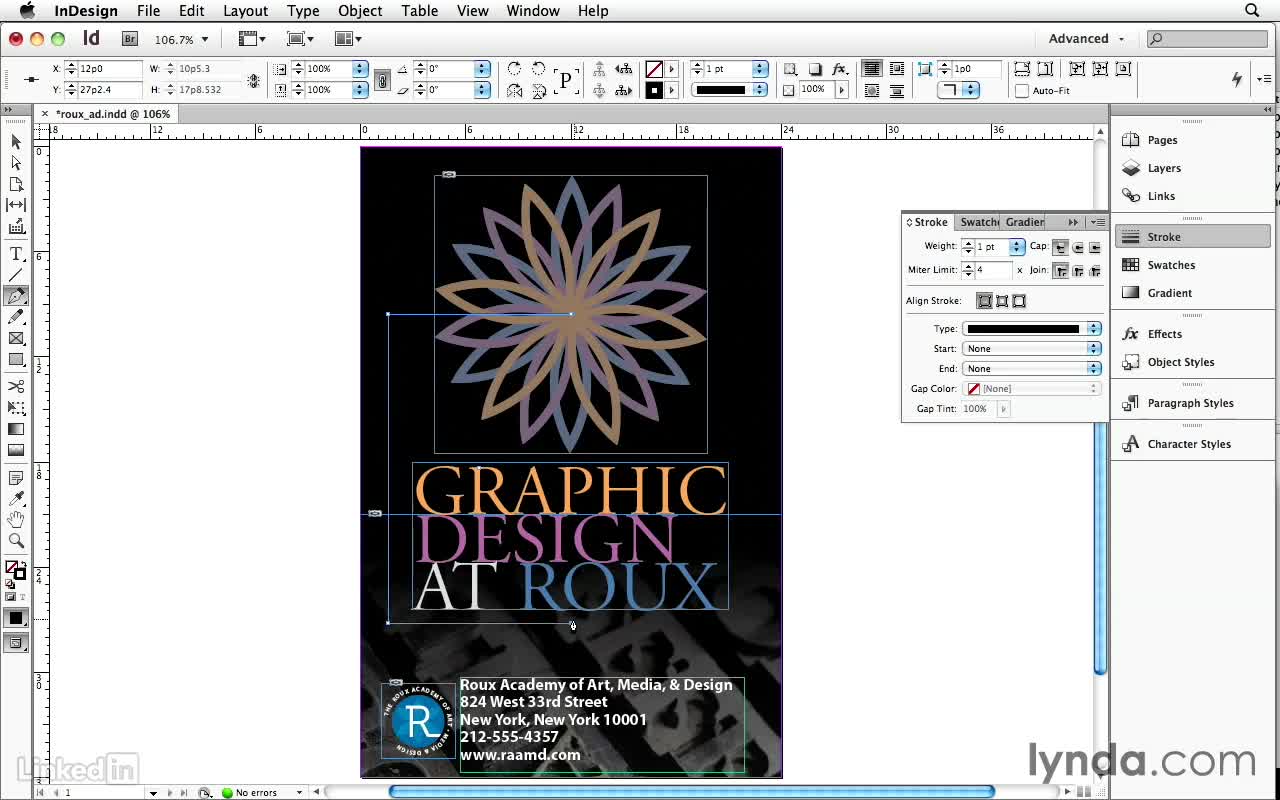Open the Table menu
1280x800 pixels.
[420, 11]
